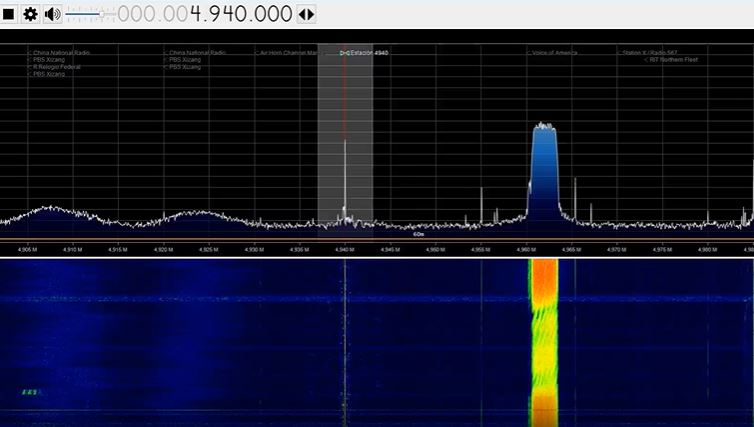
Task: Select the Estación 4940 station label
Action: pyautogui.click(x=364, y=53)
